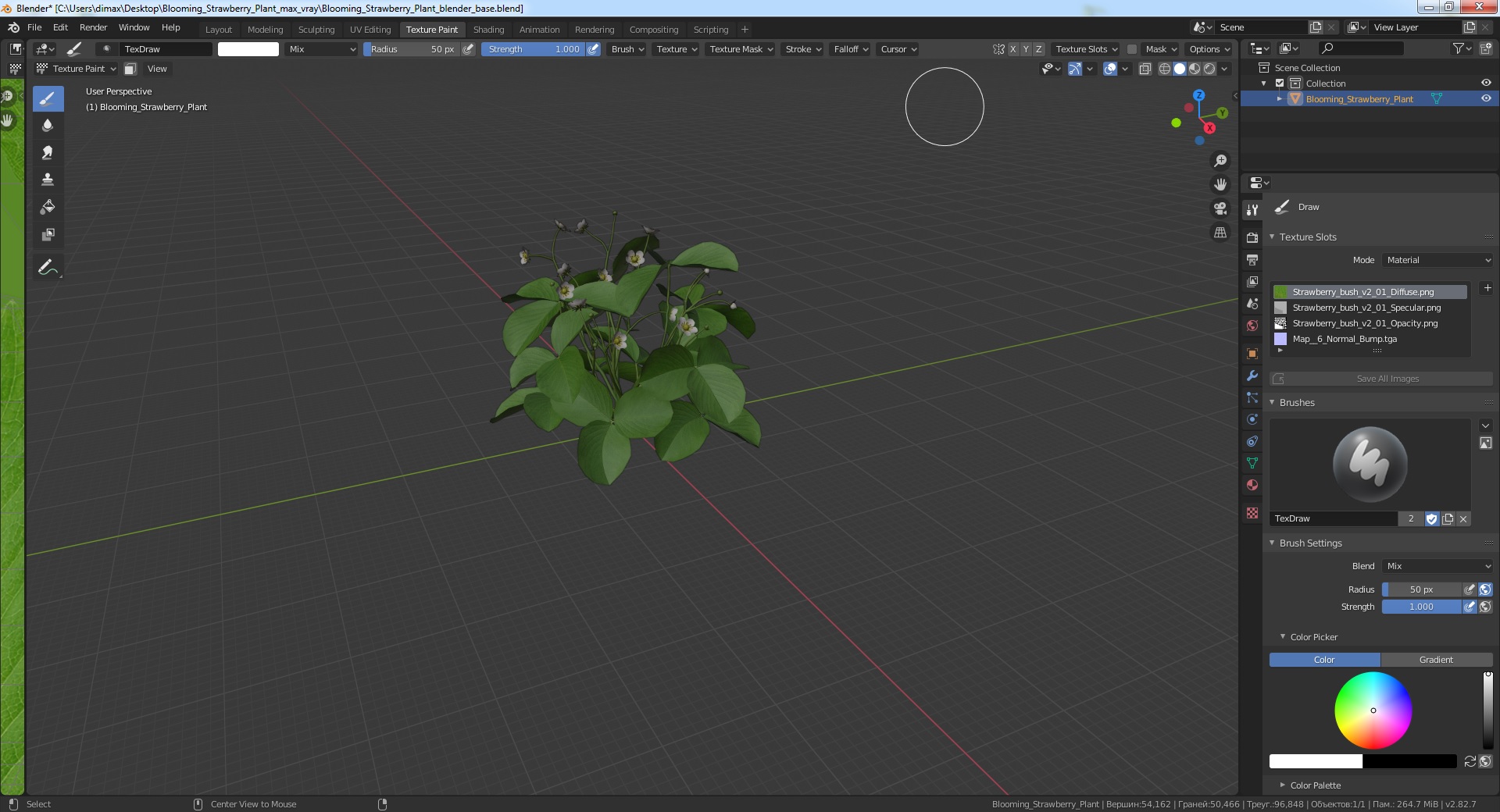1500x812 pixels.
Task: Open Particles properties tab
Action: [1252, 397]
